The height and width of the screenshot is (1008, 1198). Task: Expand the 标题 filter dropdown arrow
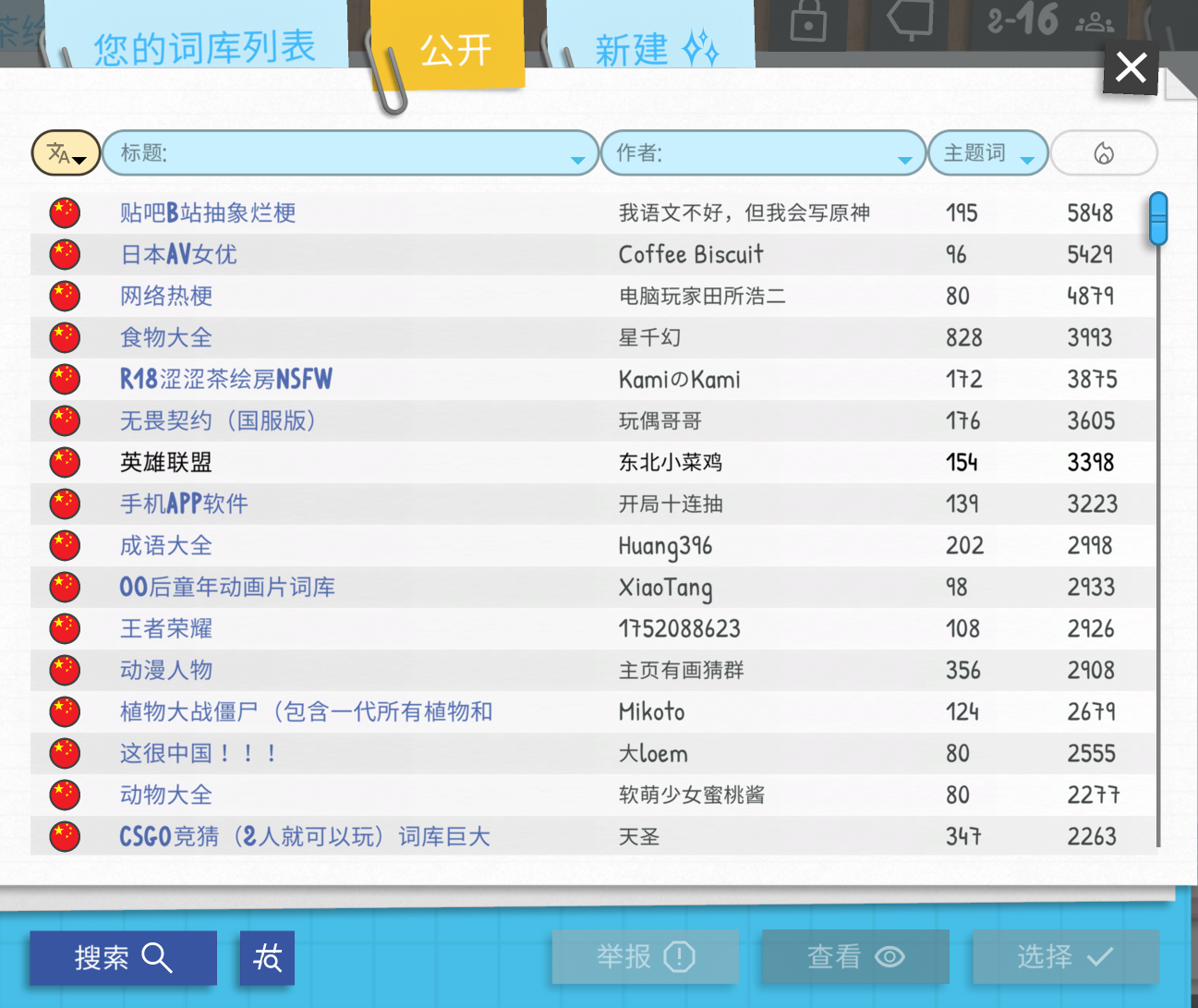[x=578, y=160]
